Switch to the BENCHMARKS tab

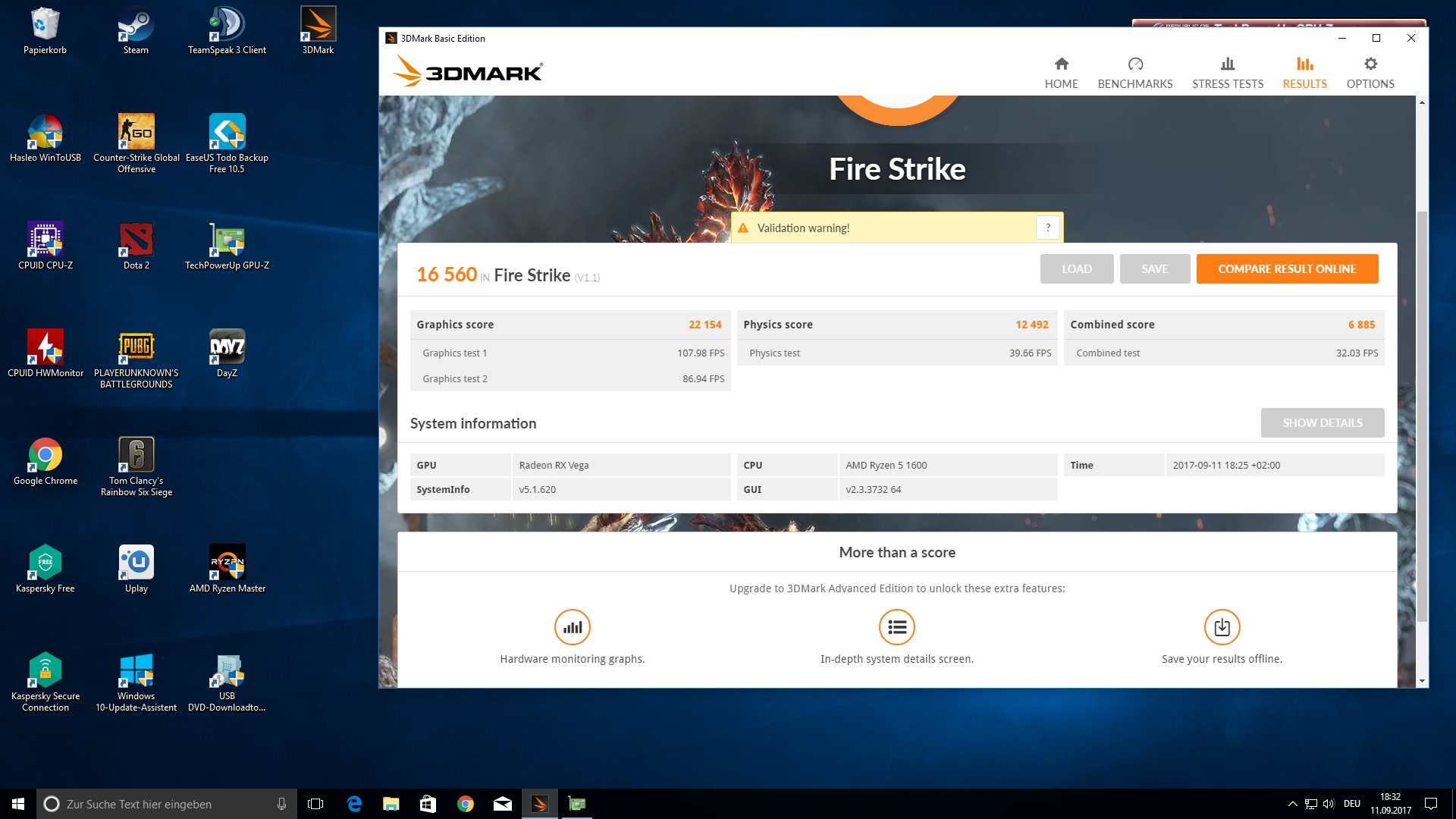[1134, 73]
